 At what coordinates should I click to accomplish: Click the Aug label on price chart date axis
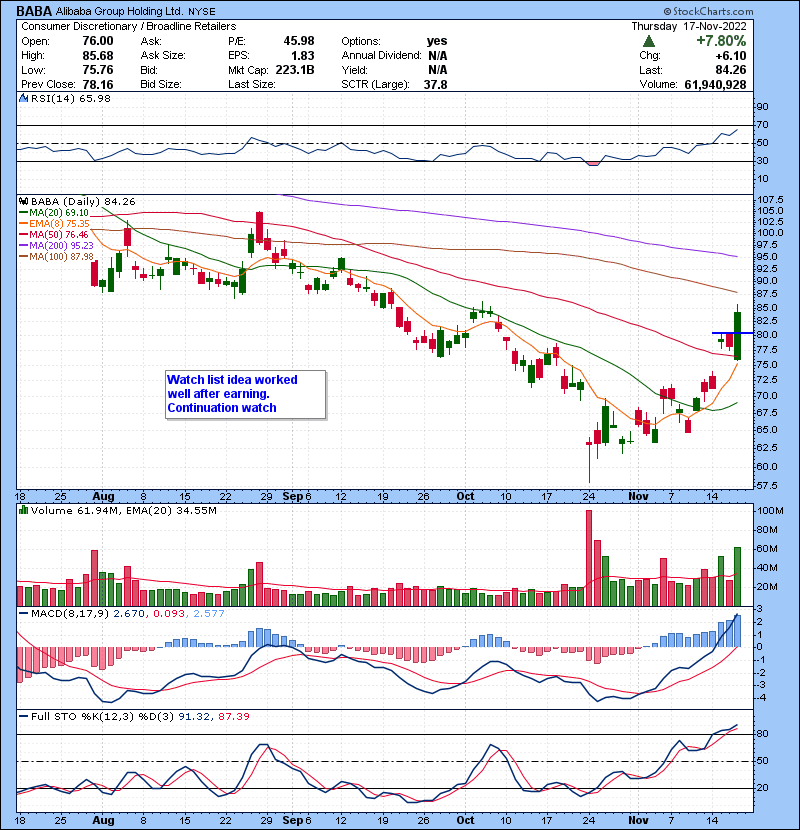(103, 497)
